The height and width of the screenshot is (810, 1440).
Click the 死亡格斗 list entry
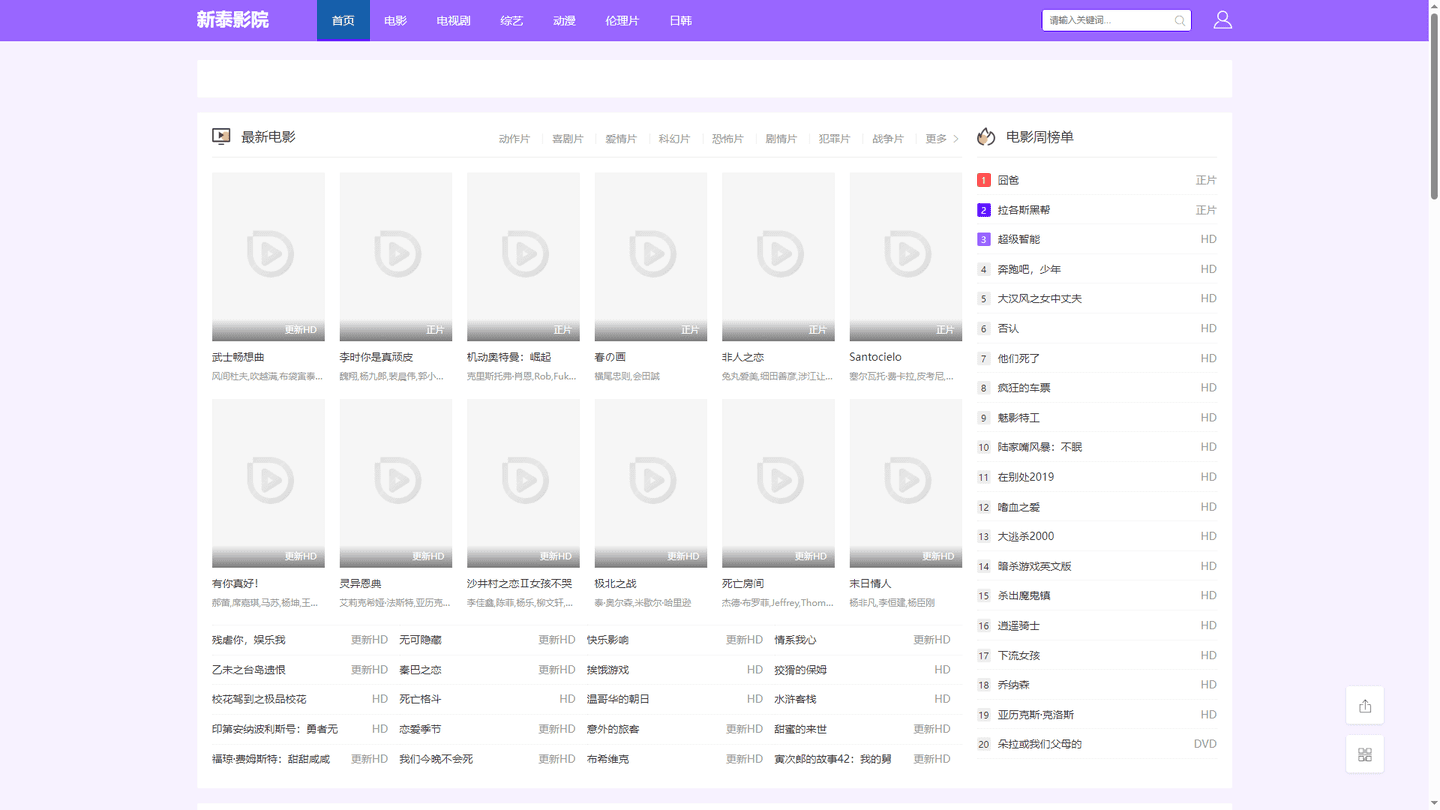click(420, 699)
